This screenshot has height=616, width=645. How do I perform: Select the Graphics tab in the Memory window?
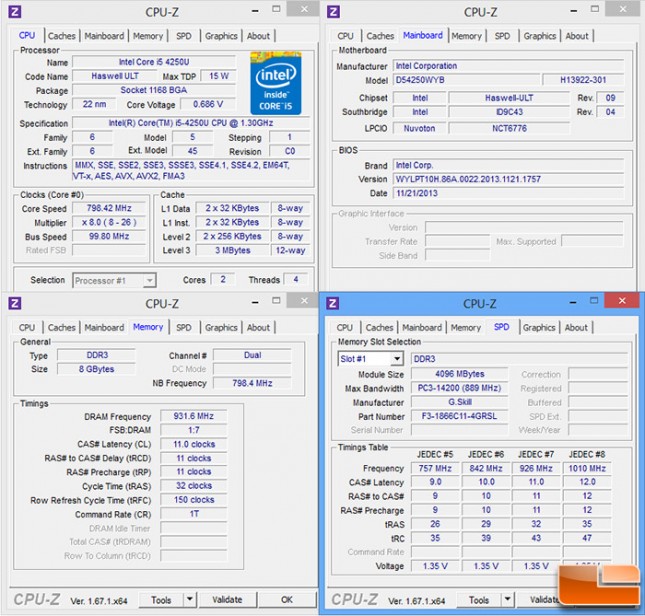221,328
